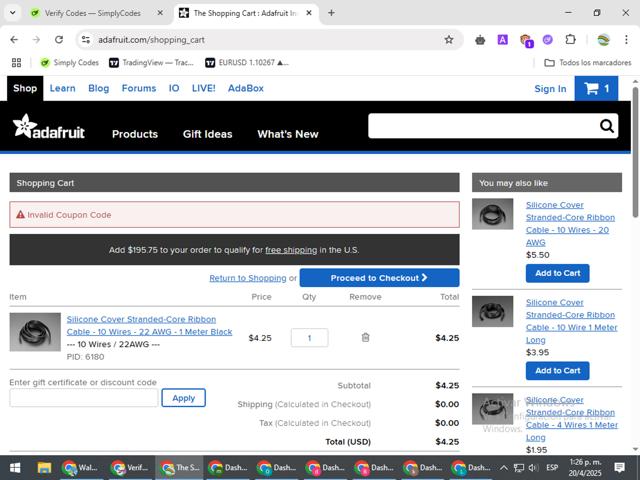Click the search magnifier icon

(x=607, y=126)
